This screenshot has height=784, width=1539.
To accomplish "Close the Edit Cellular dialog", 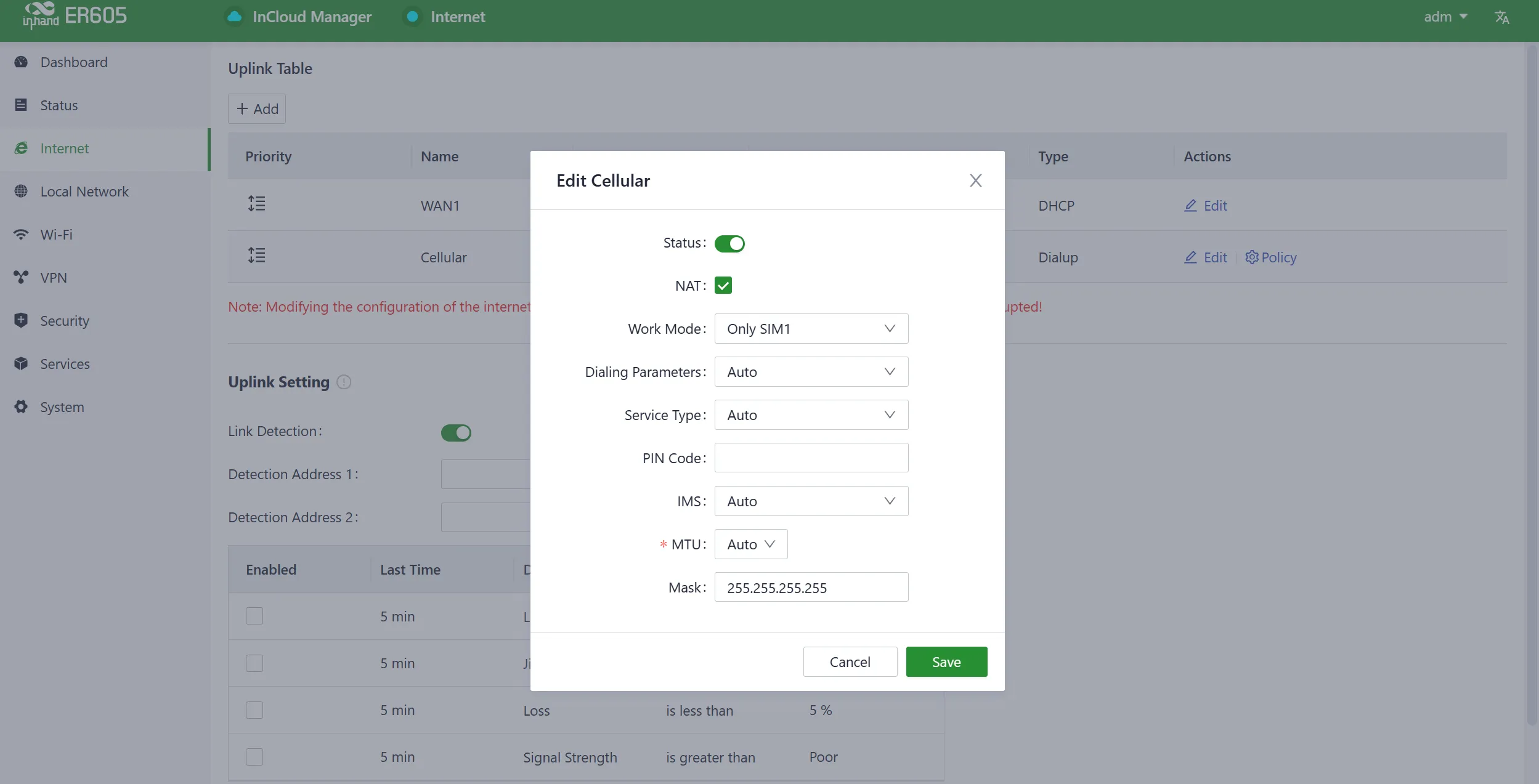I will point(975,180).
